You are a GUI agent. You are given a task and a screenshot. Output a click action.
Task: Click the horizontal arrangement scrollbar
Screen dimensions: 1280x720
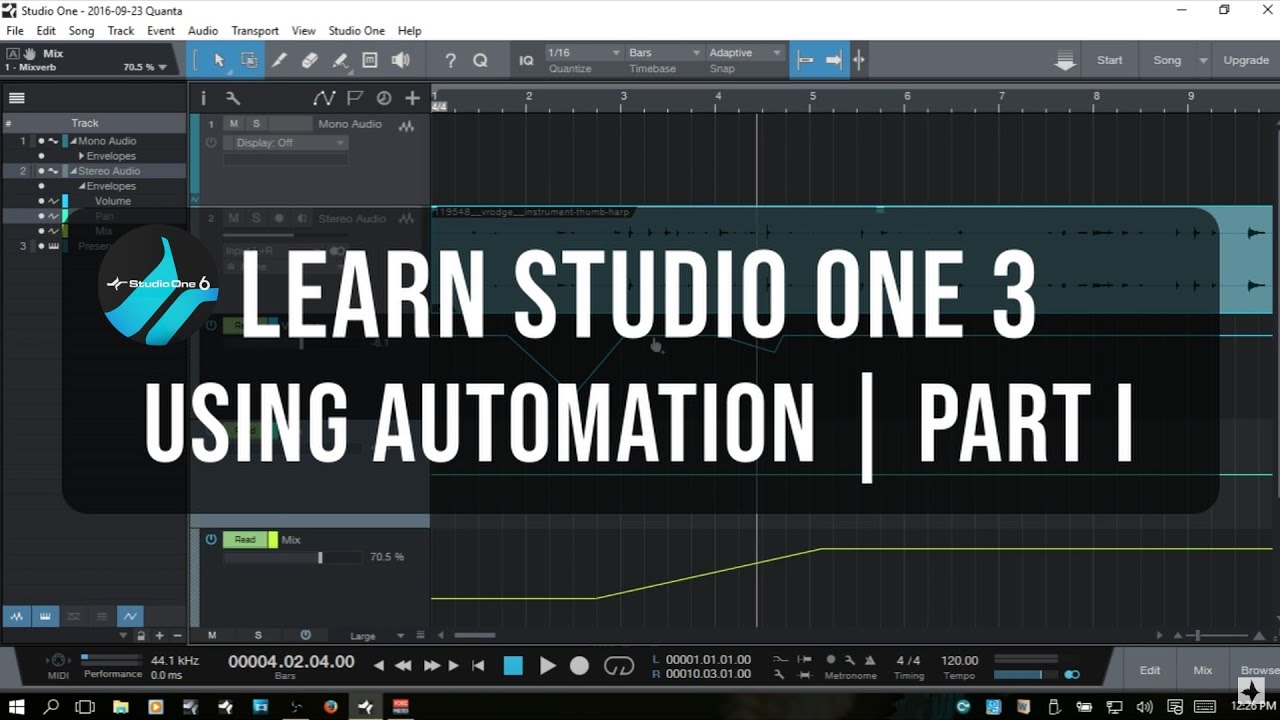point(475,635)
